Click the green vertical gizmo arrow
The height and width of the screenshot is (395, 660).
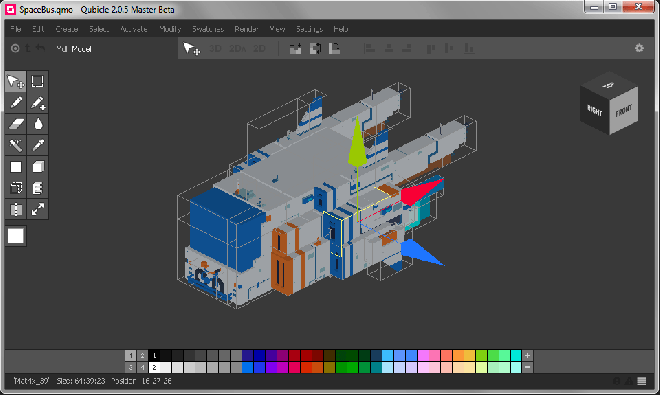(357, 142)
